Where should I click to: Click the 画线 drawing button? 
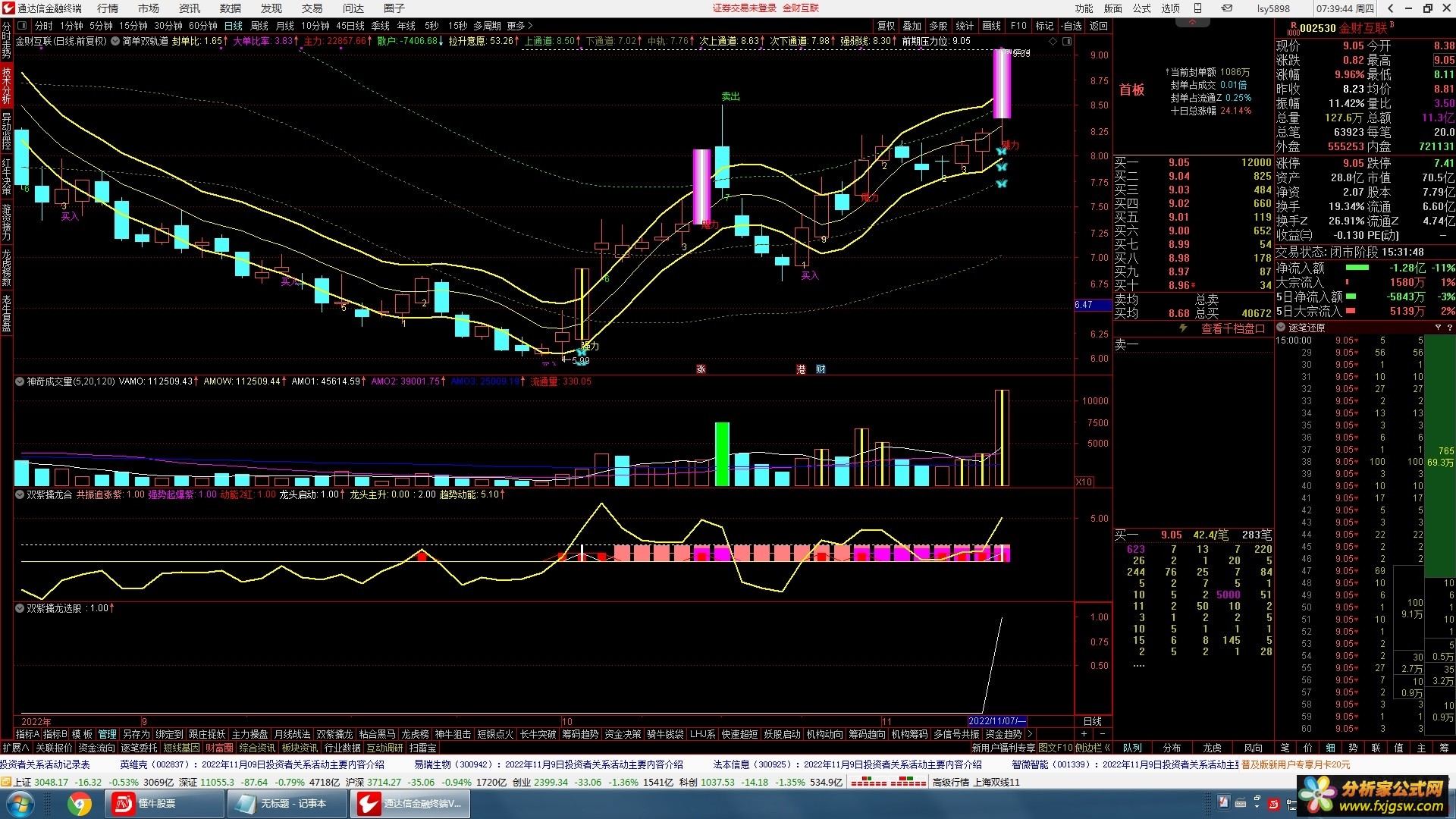[991, 26]
